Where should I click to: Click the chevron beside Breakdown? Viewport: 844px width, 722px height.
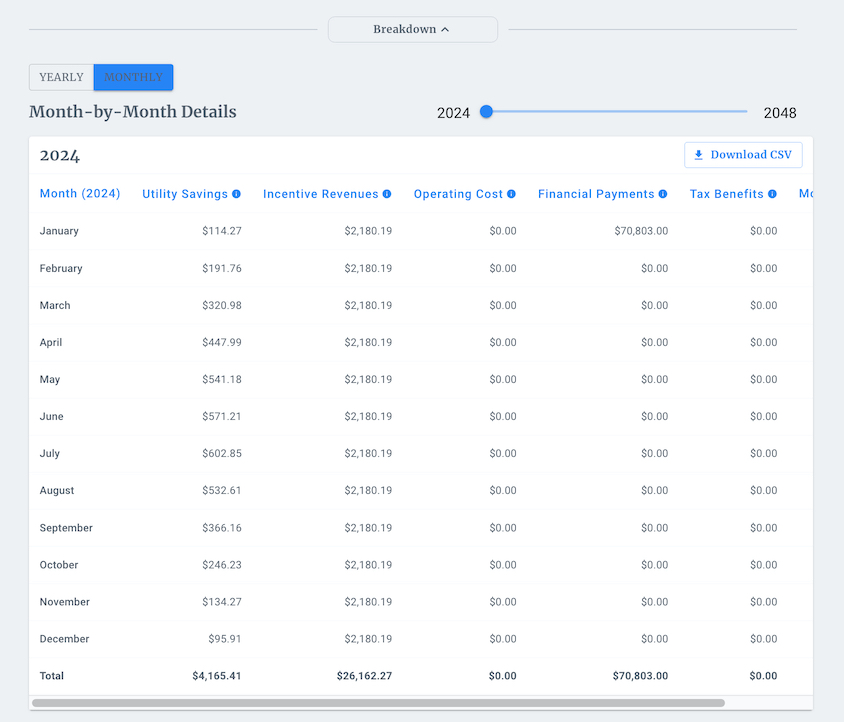tap(445, 30)
